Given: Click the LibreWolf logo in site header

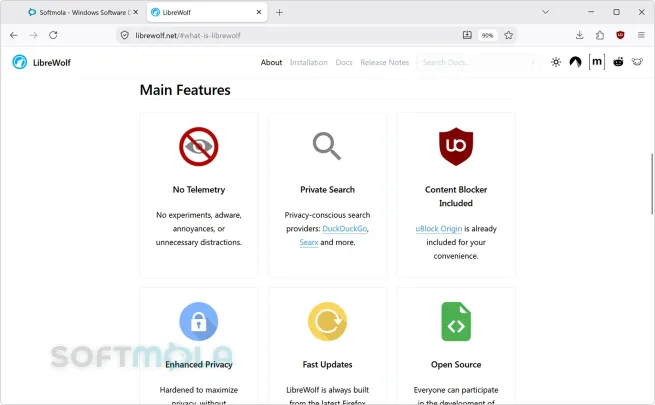Looking at the screenshot, I should point(20,62).
